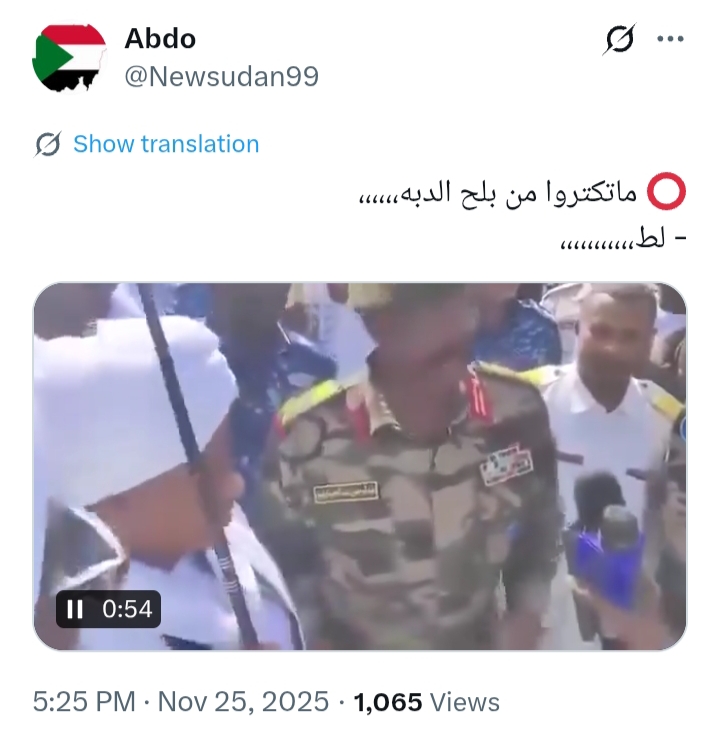
Task: Click the 0:54 video time indicator
Action: point(127,609)
